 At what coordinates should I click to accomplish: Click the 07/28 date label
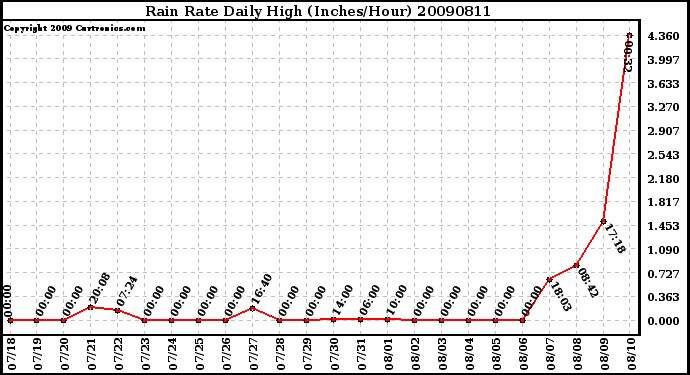[281, 354]
